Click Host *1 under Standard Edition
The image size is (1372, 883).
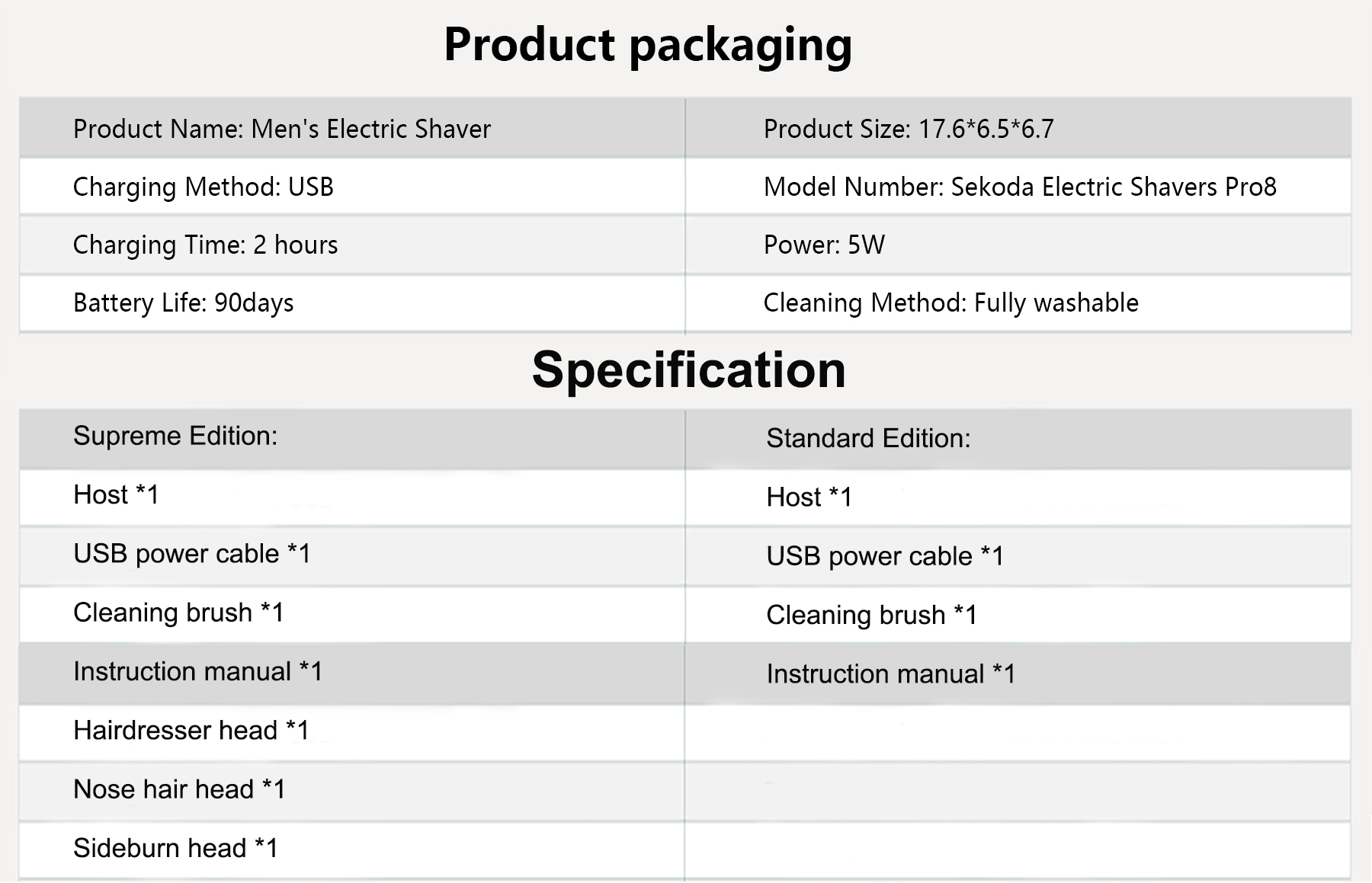tap(809, 497)
